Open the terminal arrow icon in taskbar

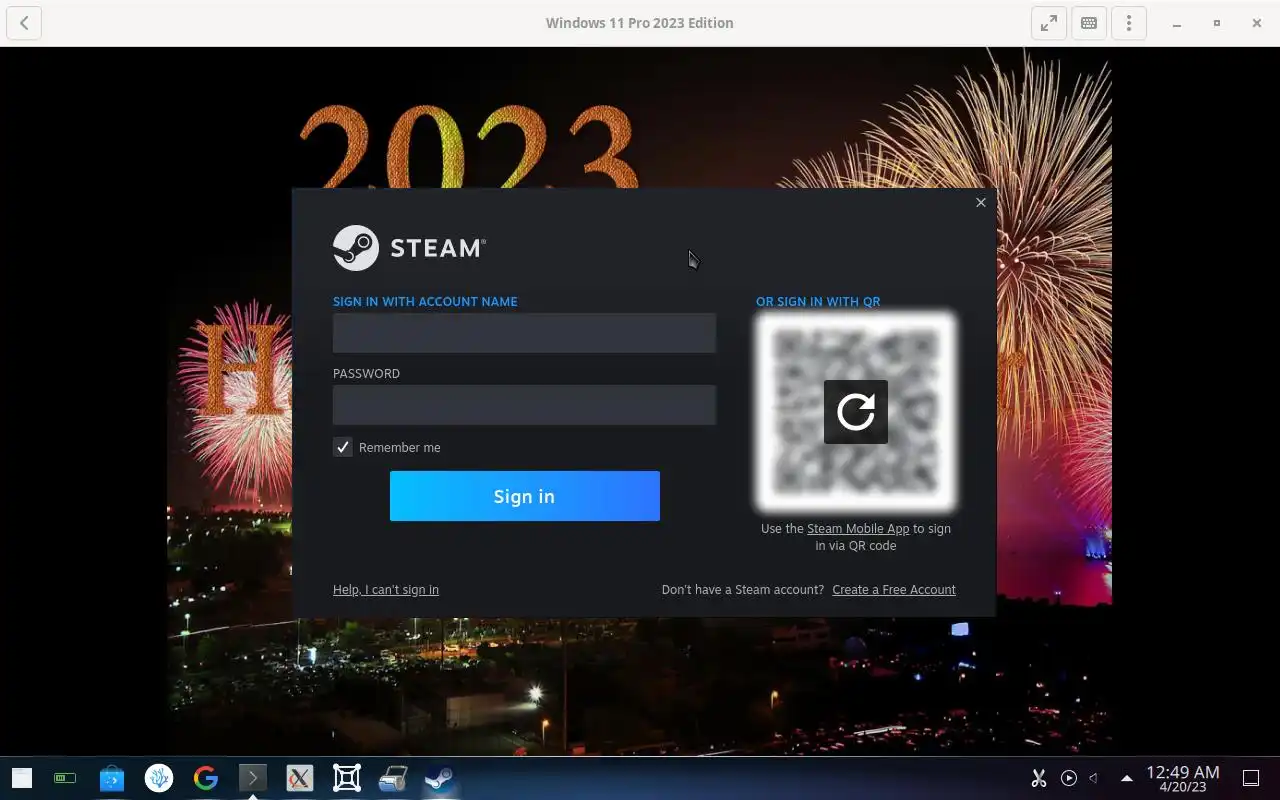coord(253,777)
